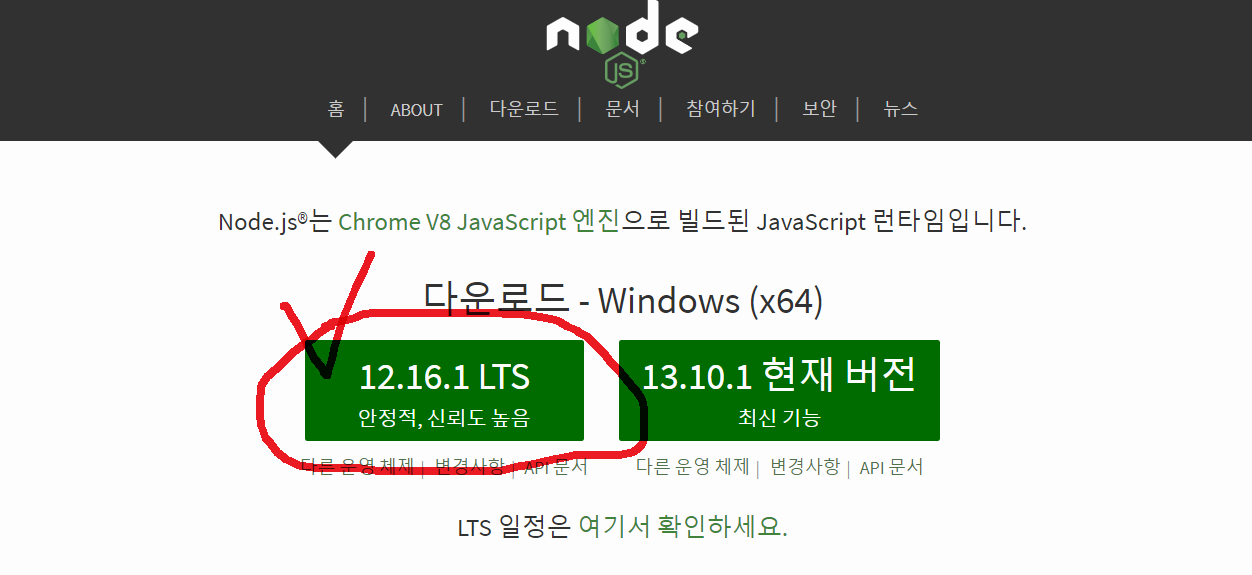Open 변경사항 under the LTS button
This screenshot has height=575, width=1252.
click(x=469, y=467)
